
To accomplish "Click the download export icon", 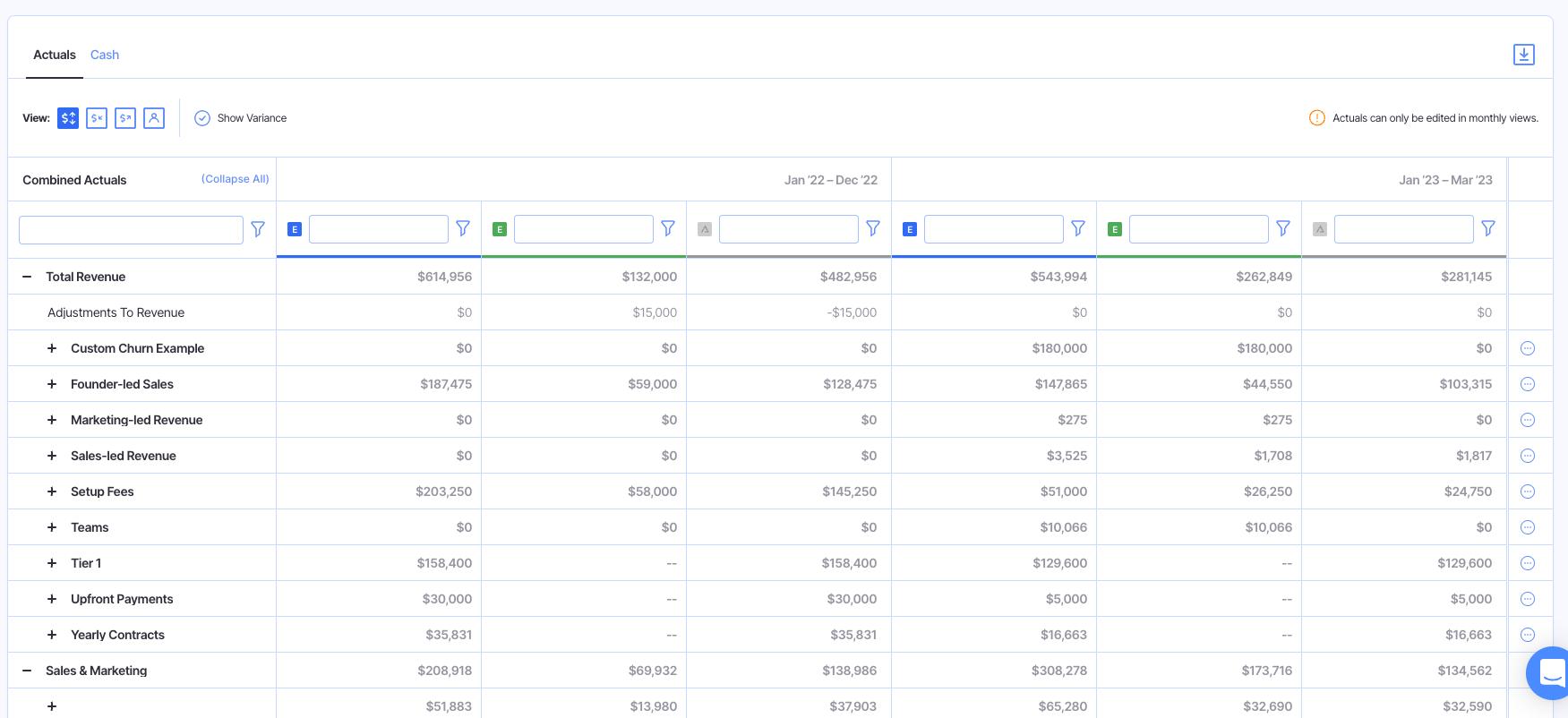I will click(x=1523, y=55).
